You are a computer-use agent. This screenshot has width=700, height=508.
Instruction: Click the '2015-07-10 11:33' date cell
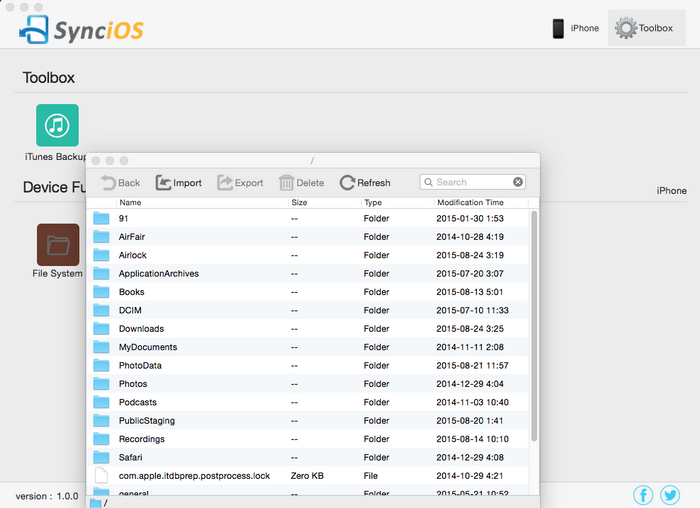click(x=472, y=310)
